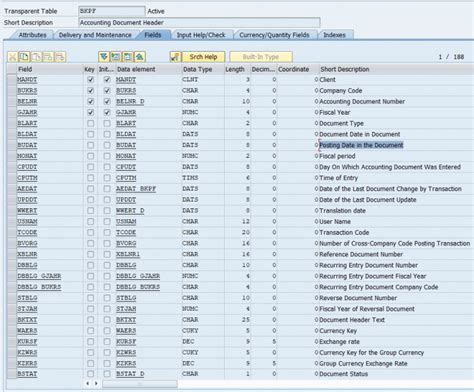Screen dimensions: 474x392
Task: Toggle the Key checkbox for the MANDT field
Action: pyautogui.click(x=90, y=80)
